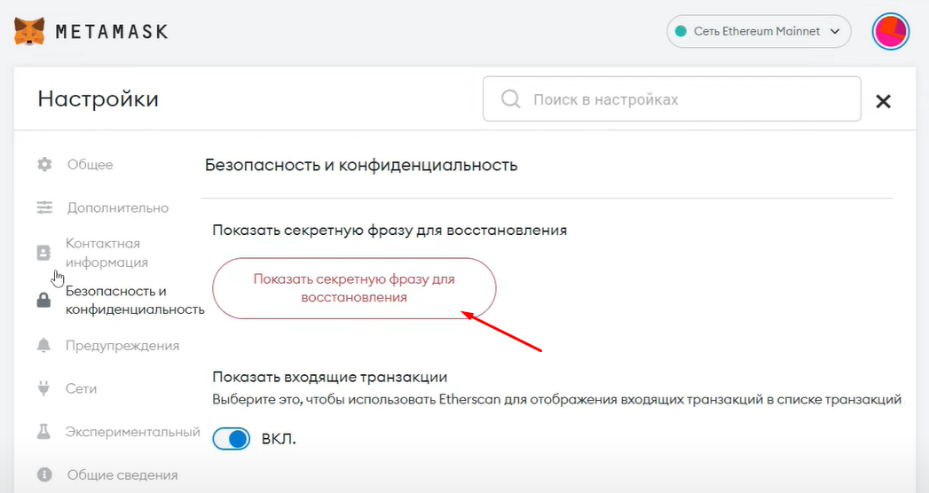This screenshot has width=929, height=493.
Task: Open the Сети settings tab
Action: coord(81,388)
